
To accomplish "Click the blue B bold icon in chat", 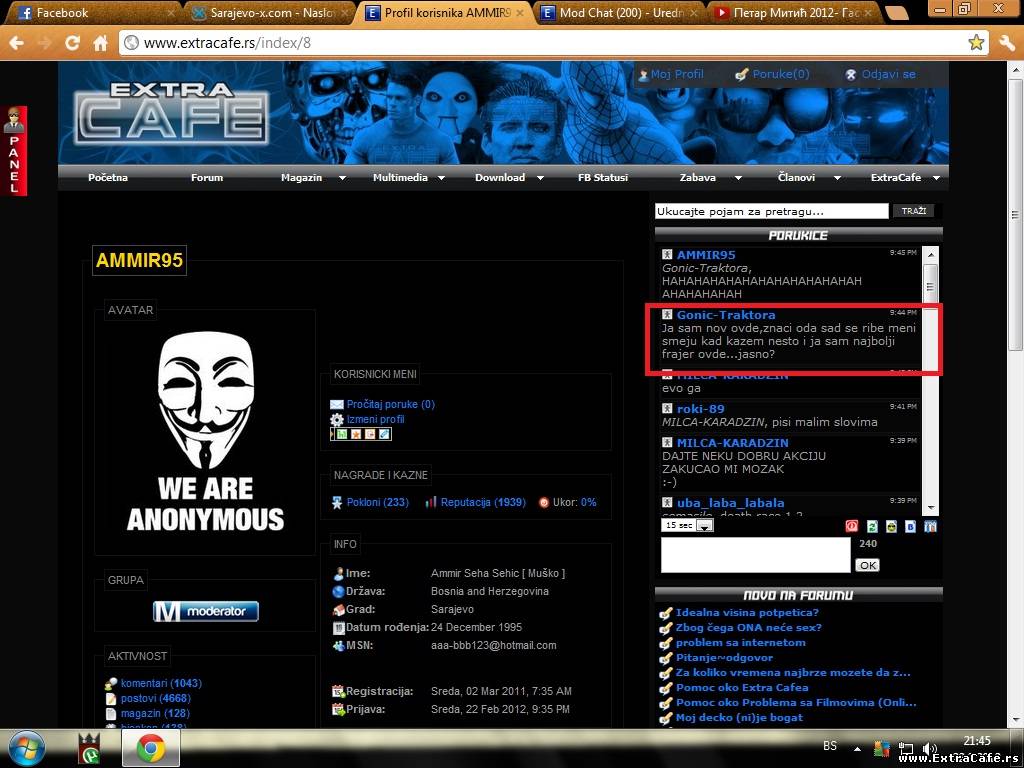I will tap(910, 526).
